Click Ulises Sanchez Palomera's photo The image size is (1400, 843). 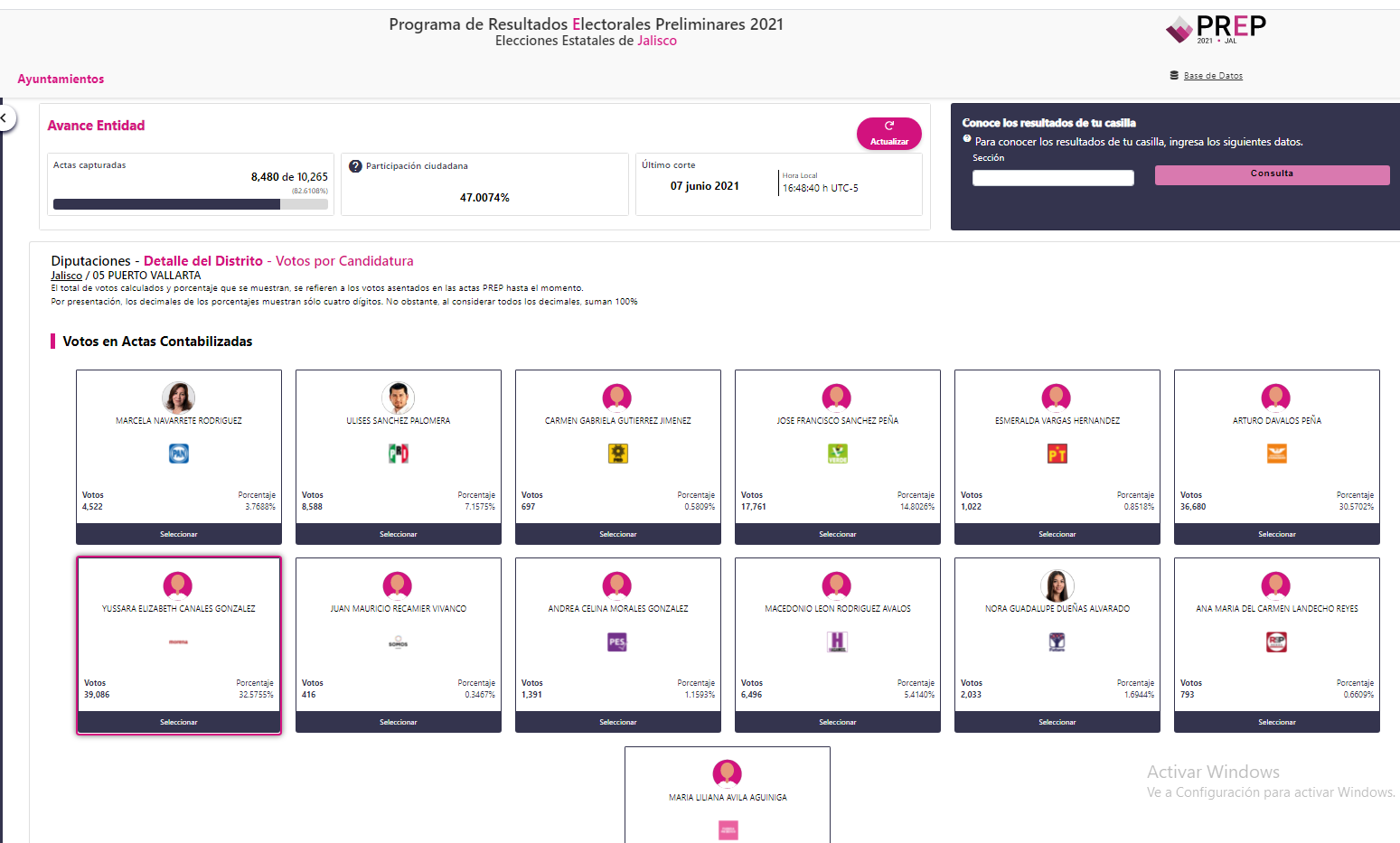[399, 398]
